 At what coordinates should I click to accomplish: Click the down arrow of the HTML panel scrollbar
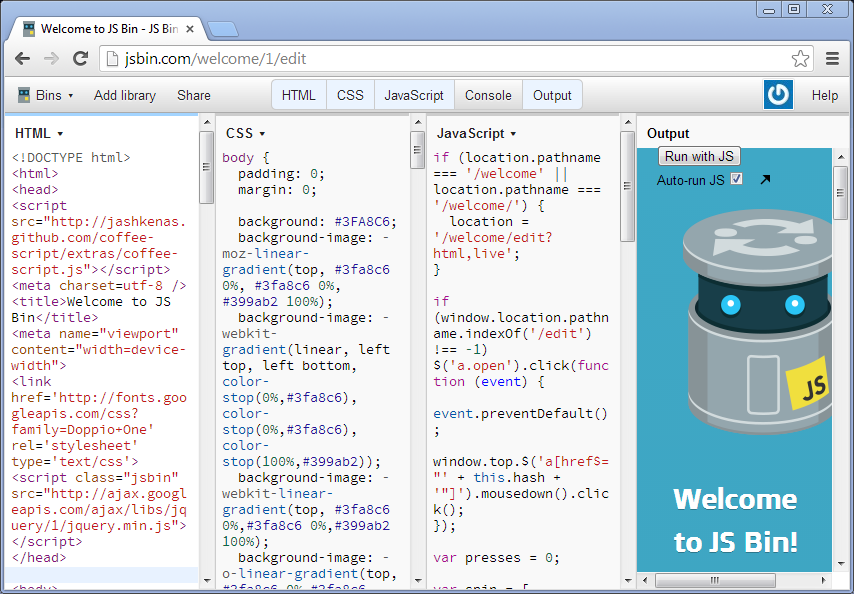click(207, 580)
